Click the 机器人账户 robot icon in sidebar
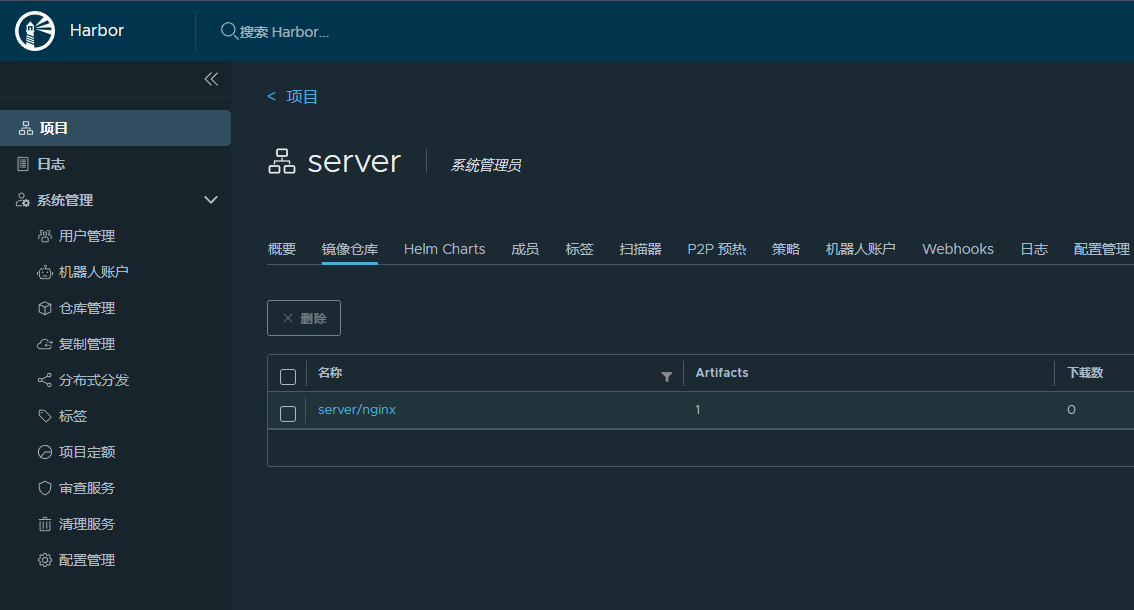The width and height of the screenshot is (1134, 610). [x=44, y=272]
